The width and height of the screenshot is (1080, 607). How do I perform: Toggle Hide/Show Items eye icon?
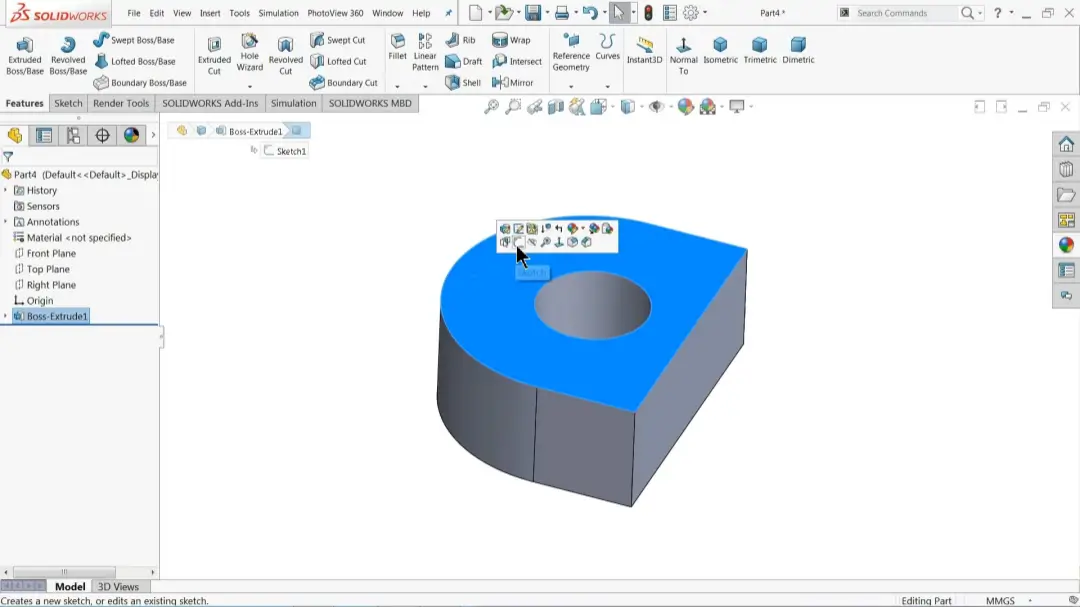coord(654,107)
